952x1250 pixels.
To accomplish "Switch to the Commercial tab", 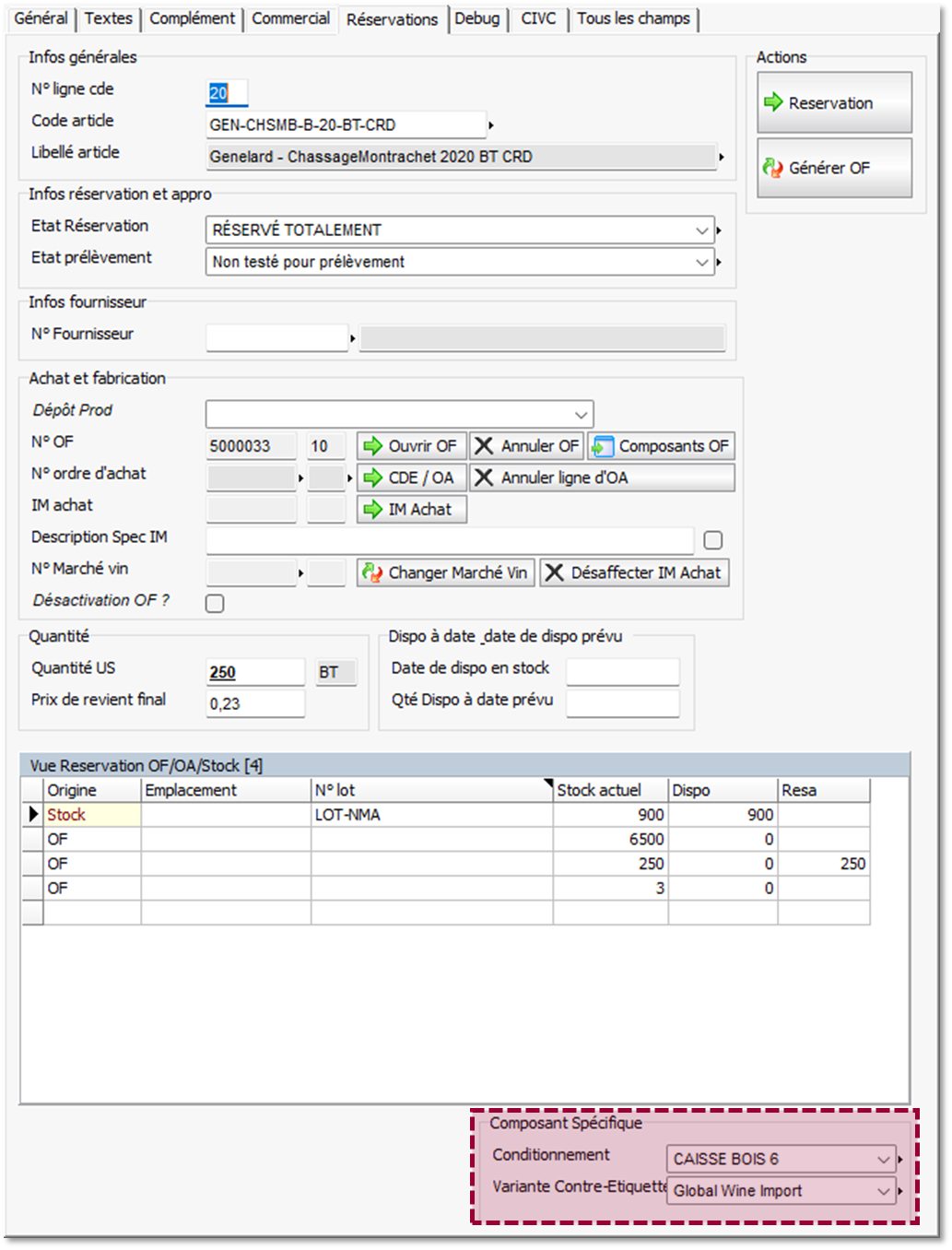I will (x=290, y=18).
